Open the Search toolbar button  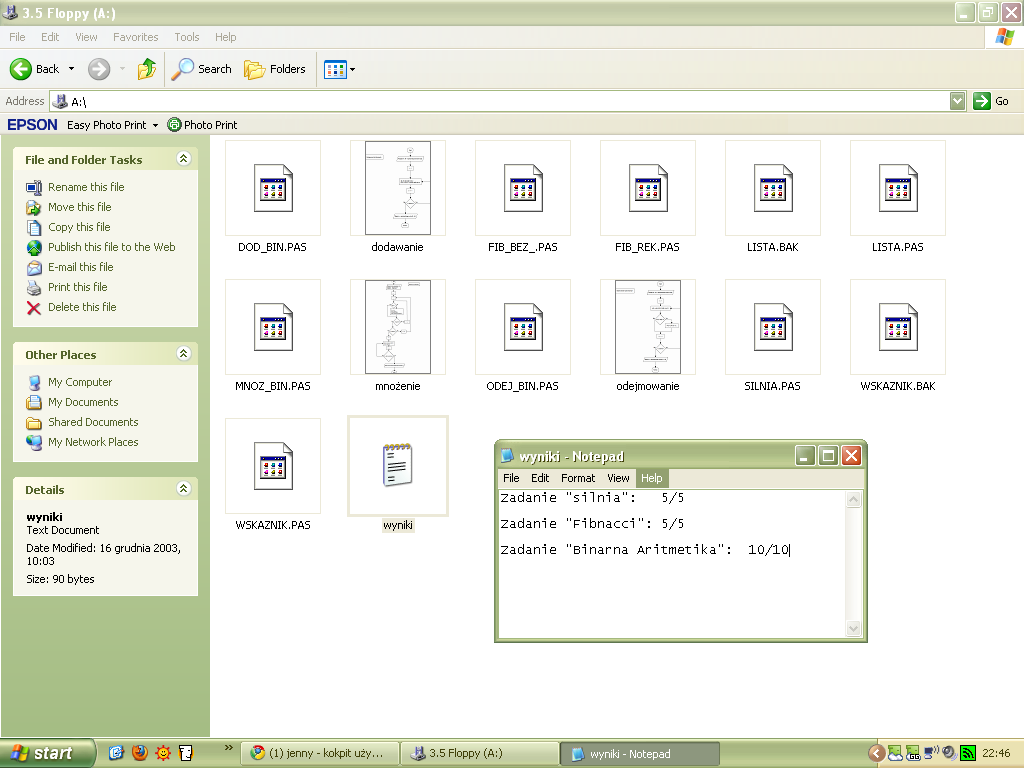tap(202, 69)
